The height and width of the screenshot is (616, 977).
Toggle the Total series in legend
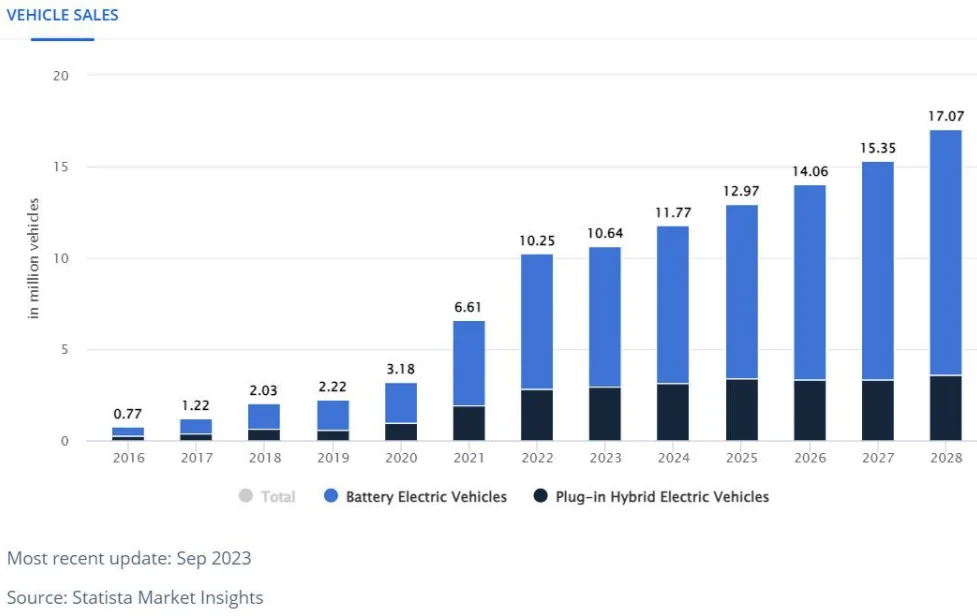[267, 496]
